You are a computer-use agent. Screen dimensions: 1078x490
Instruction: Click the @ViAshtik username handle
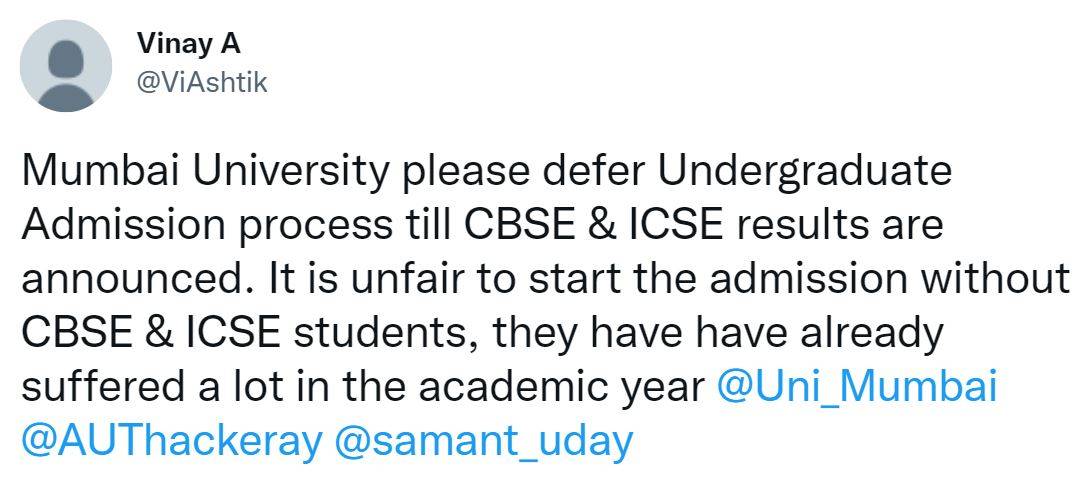click(201, 83)
